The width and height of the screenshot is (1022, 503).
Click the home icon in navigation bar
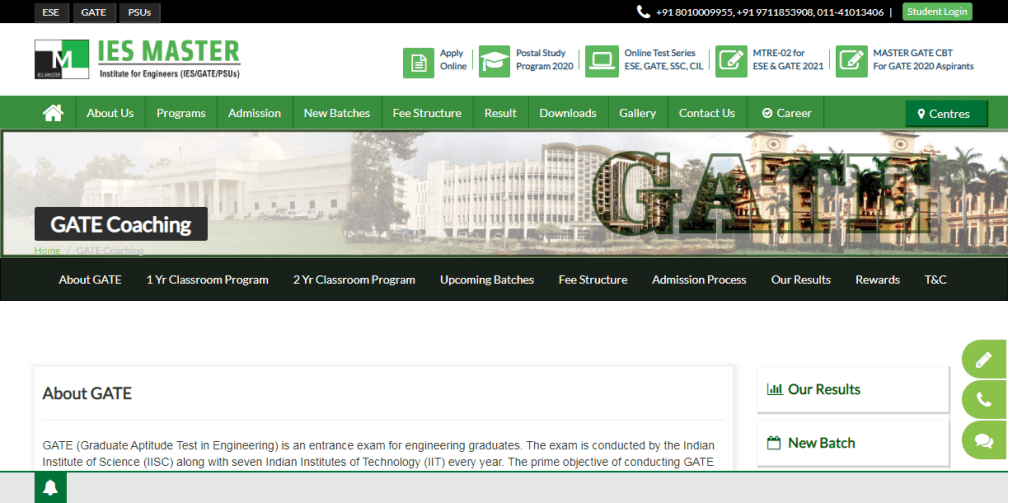pos(53,113)
